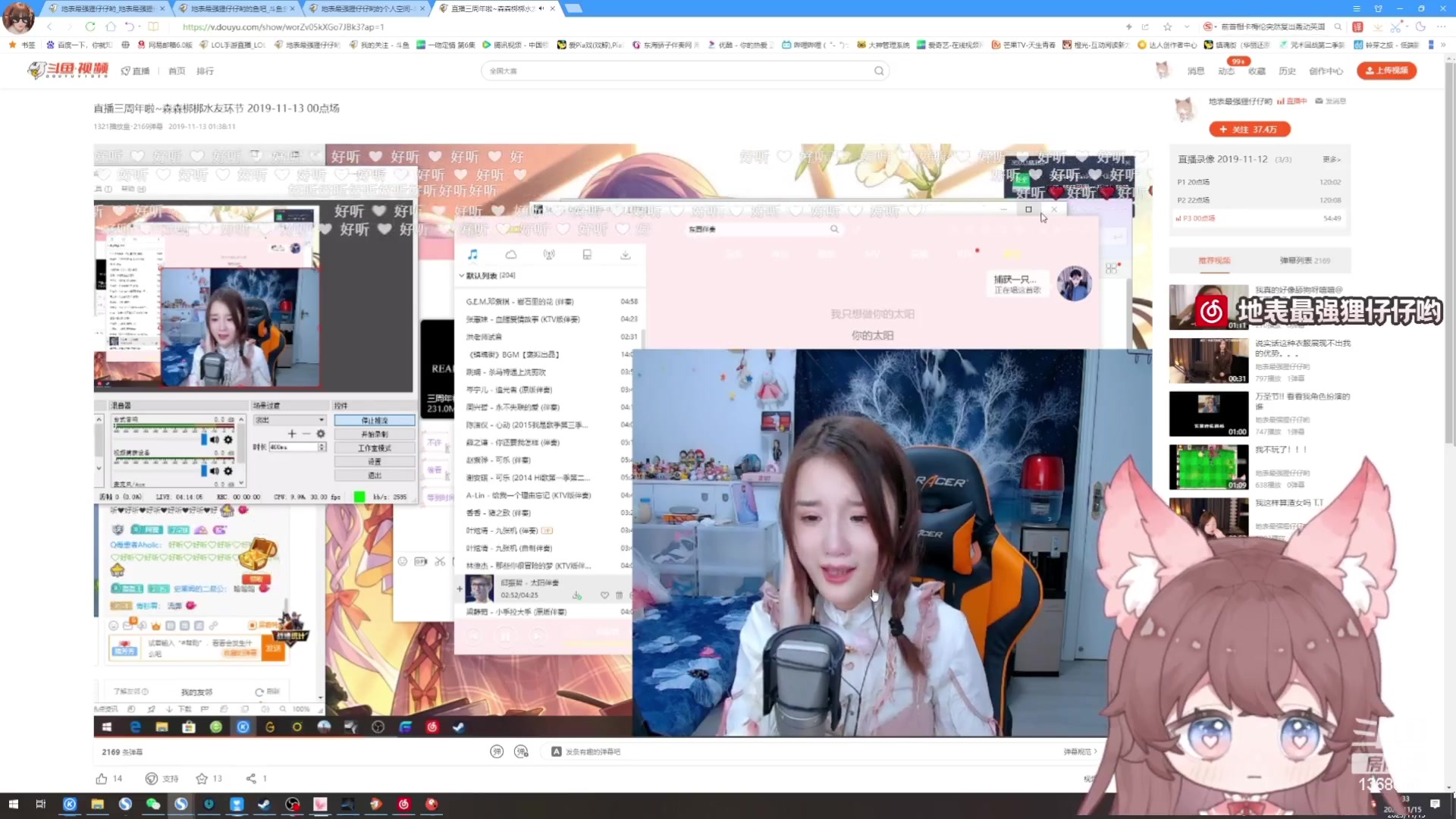1456x819 pixels.
Task: Click 支持 support icon below video
Action: click(x=152, y=779)
